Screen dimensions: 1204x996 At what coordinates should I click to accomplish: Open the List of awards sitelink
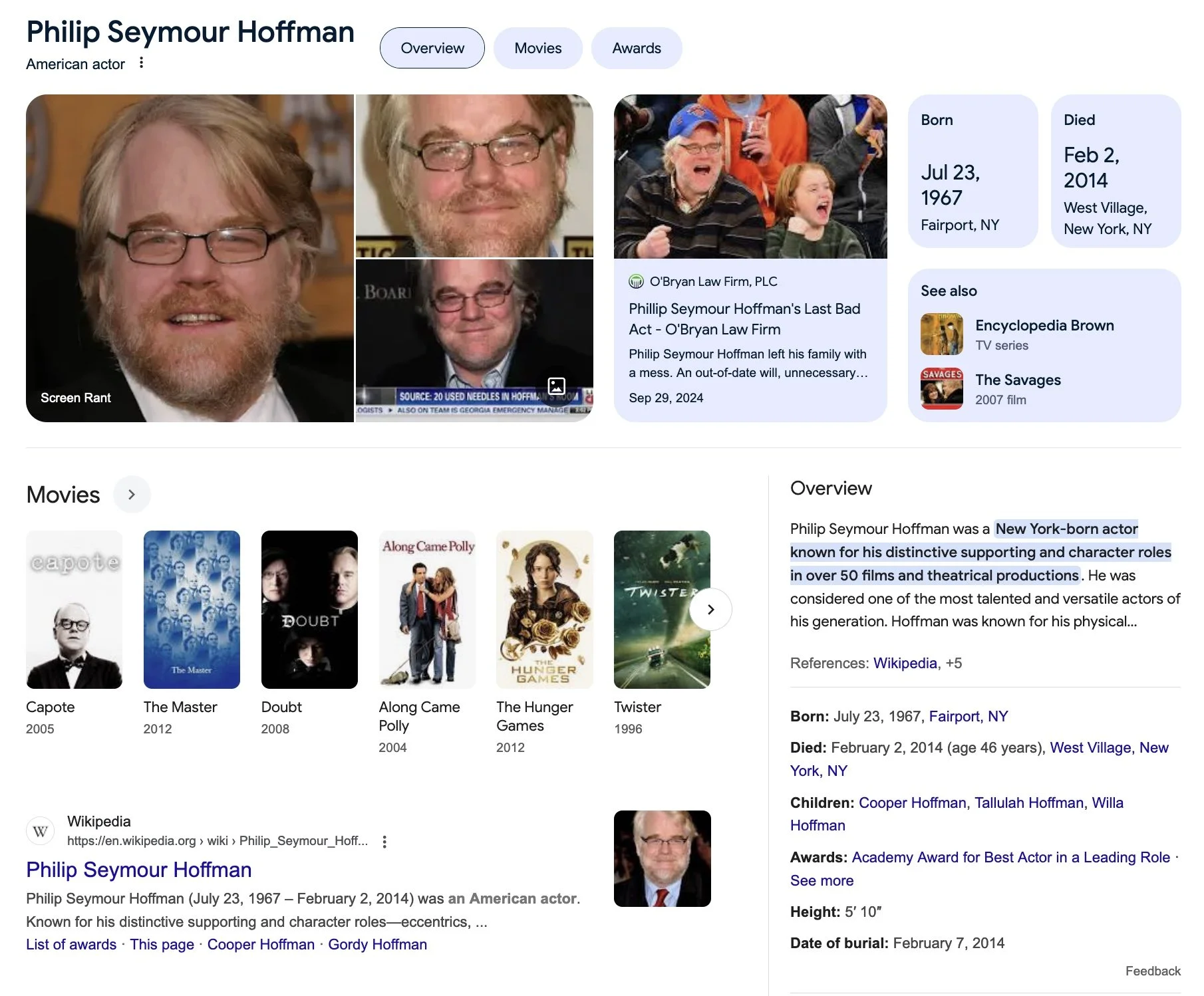coord(71,944)
